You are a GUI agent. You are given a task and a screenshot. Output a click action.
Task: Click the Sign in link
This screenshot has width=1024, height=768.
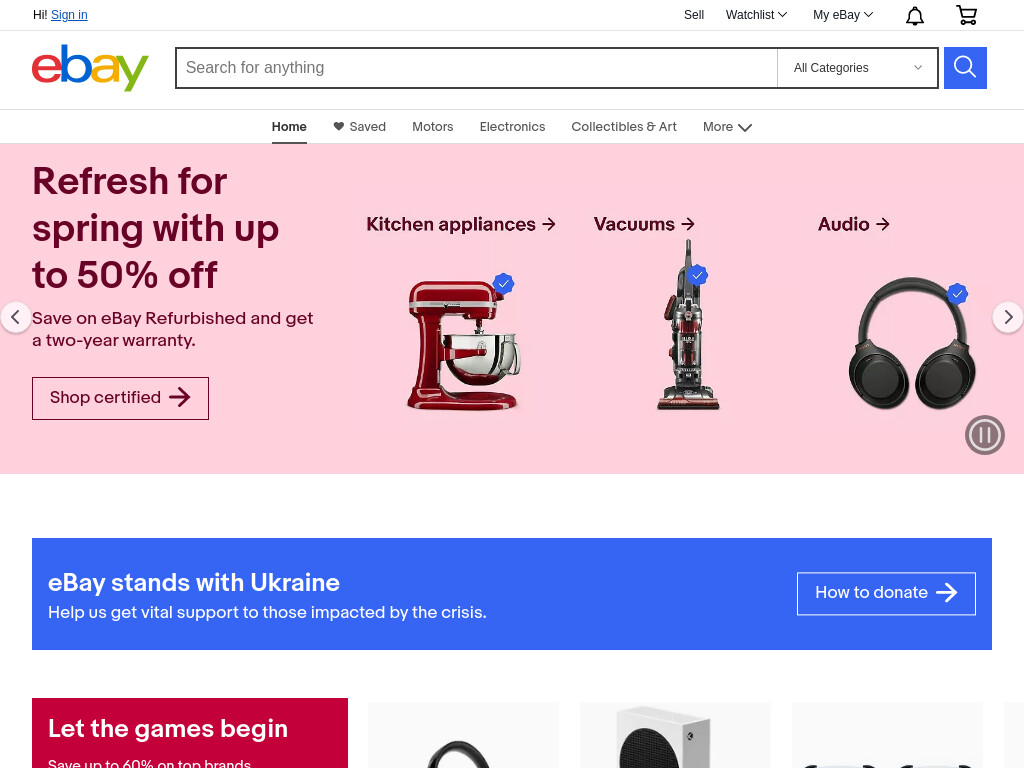tap(69, 14)
